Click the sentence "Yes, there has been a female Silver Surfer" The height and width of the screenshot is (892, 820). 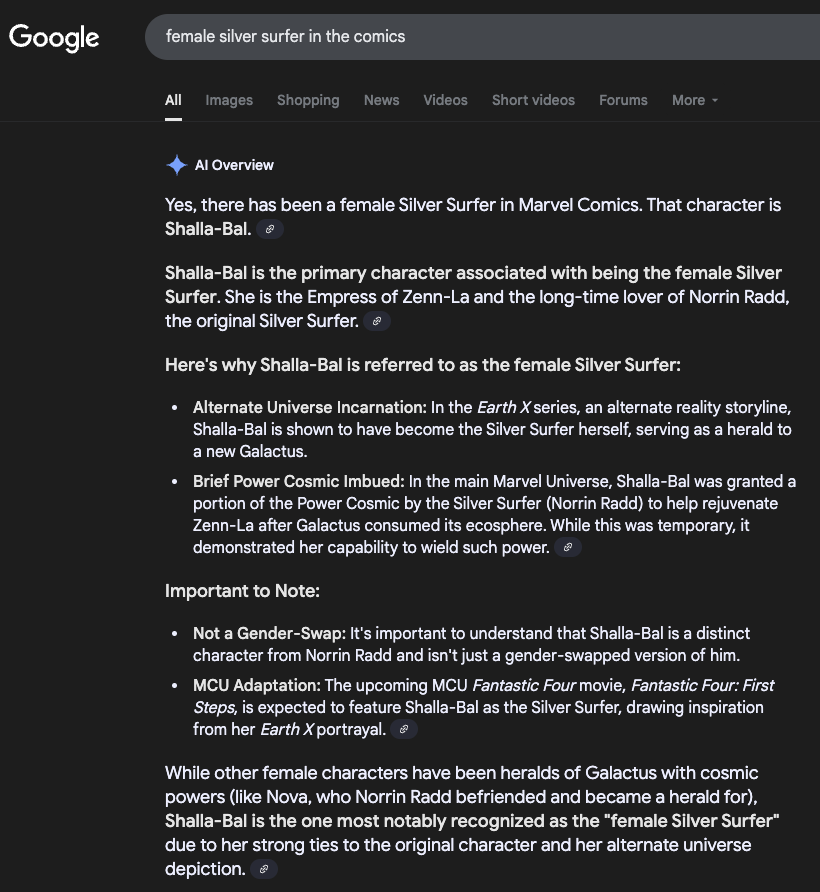point(473,217)
